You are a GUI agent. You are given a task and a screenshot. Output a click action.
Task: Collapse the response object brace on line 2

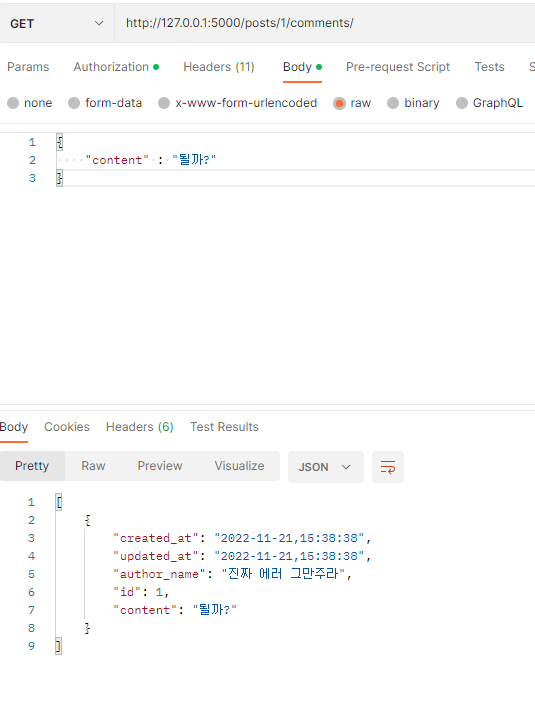click(88, 520)
